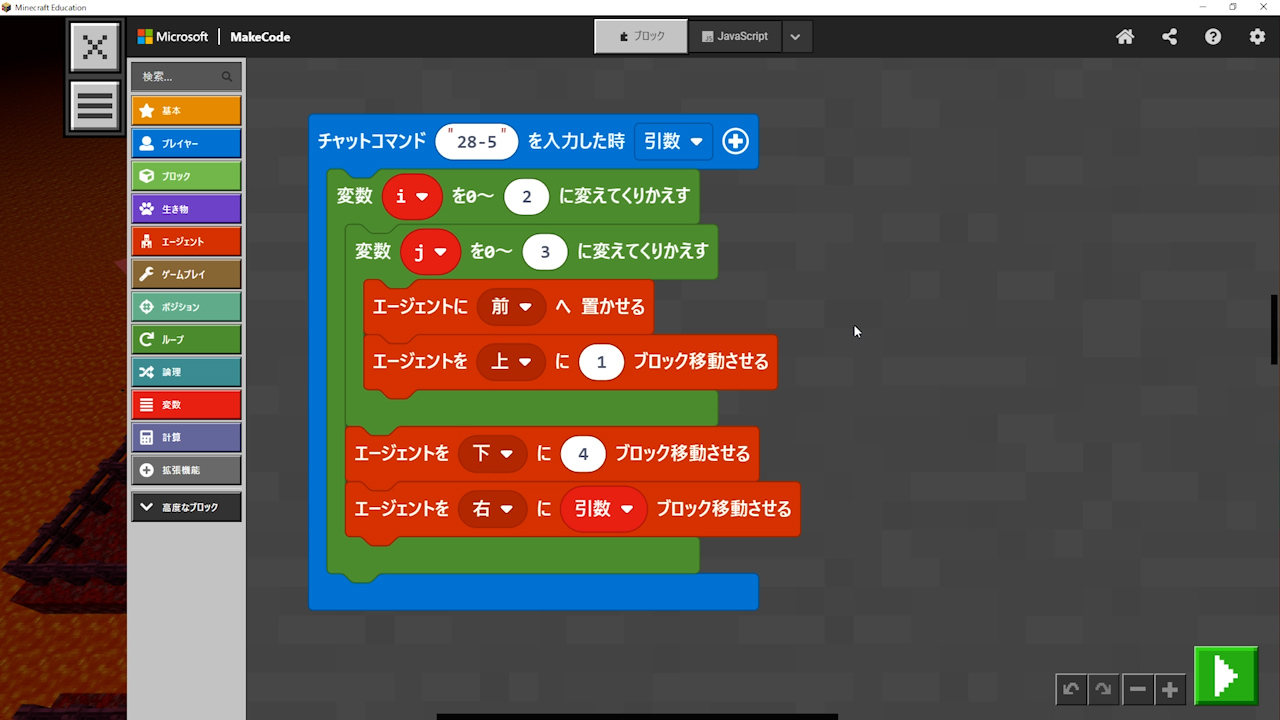Zoom out of the workspace

[x=1137, y=689]
